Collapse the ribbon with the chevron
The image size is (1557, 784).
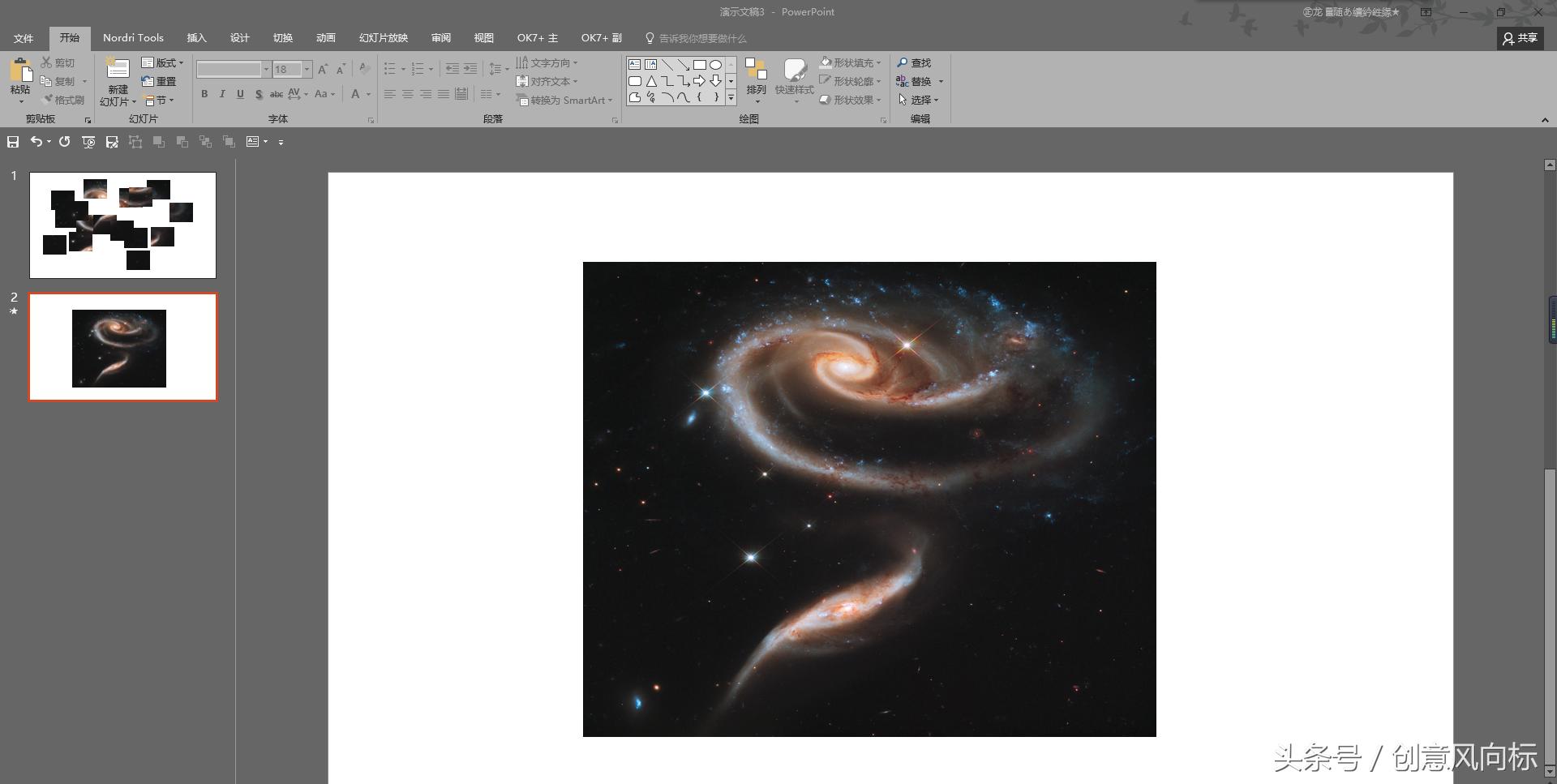point(1544,120)
